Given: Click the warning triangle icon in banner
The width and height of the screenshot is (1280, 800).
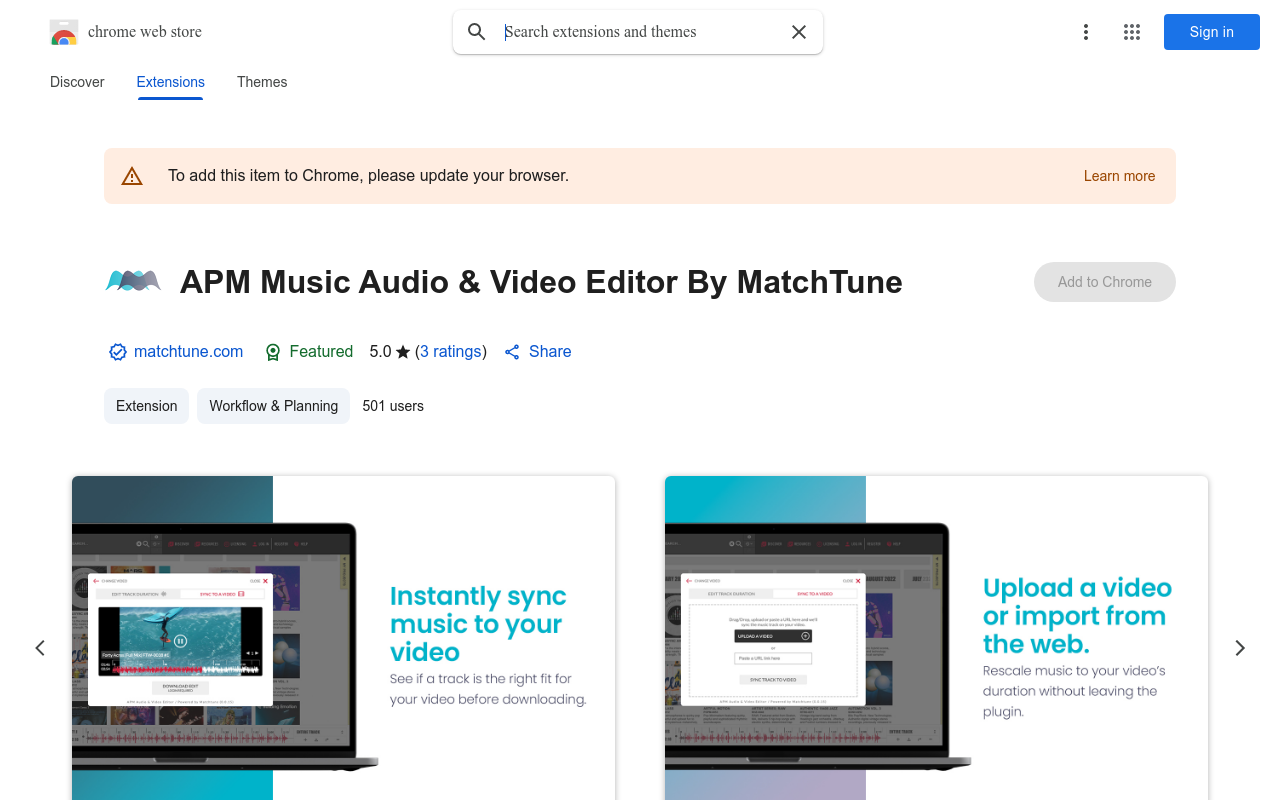Looking at the screenshot, I should [x=132, y=176].
